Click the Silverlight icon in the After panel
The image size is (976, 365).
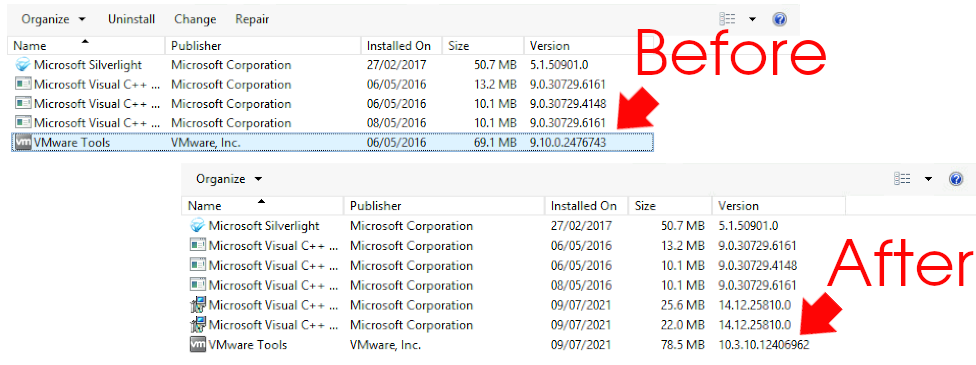[197, 225]
